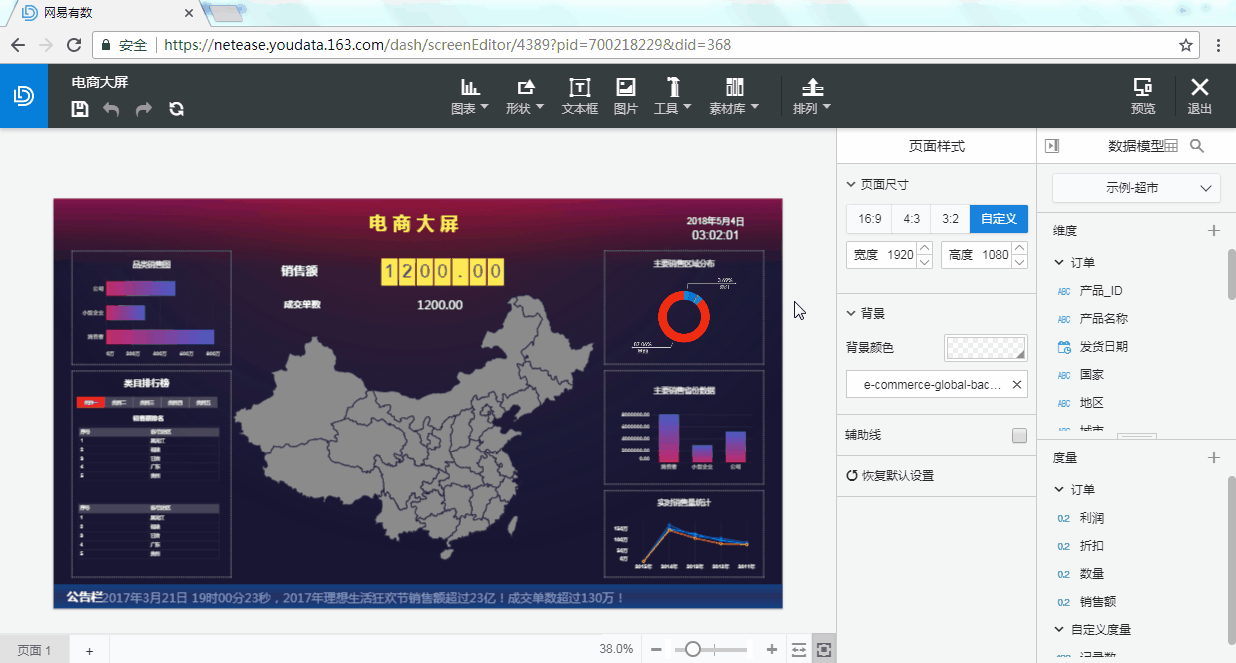Select the 4:3 page size
1236x663 pixels.
pos(911,219)
